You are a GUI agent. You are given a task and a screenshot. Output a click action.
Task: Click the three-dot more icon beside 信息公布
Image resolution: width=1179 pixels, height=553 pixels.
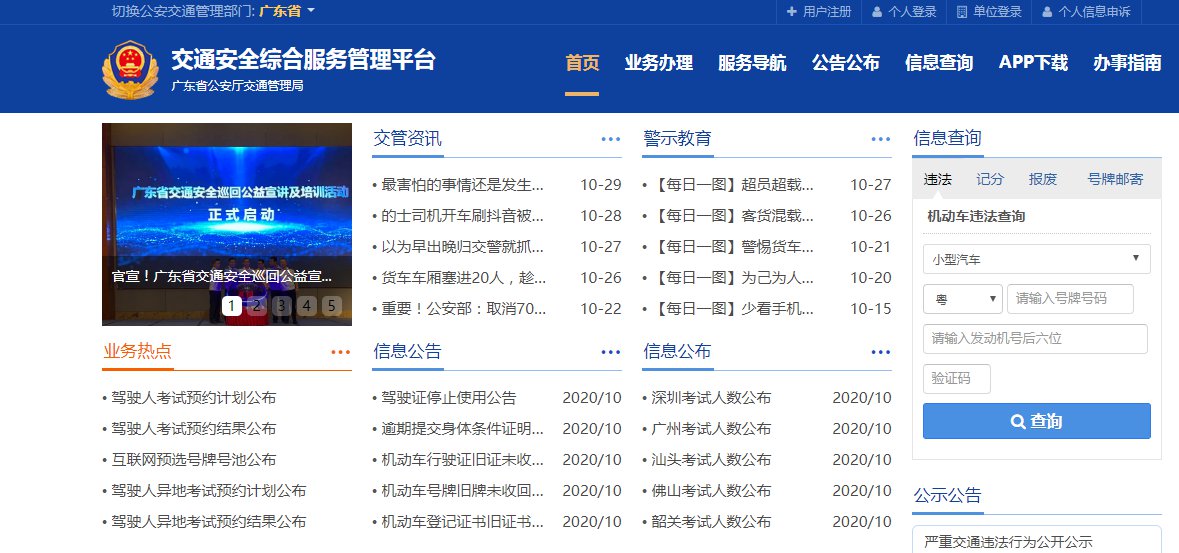pyautogui.click(x=881, y=352)
